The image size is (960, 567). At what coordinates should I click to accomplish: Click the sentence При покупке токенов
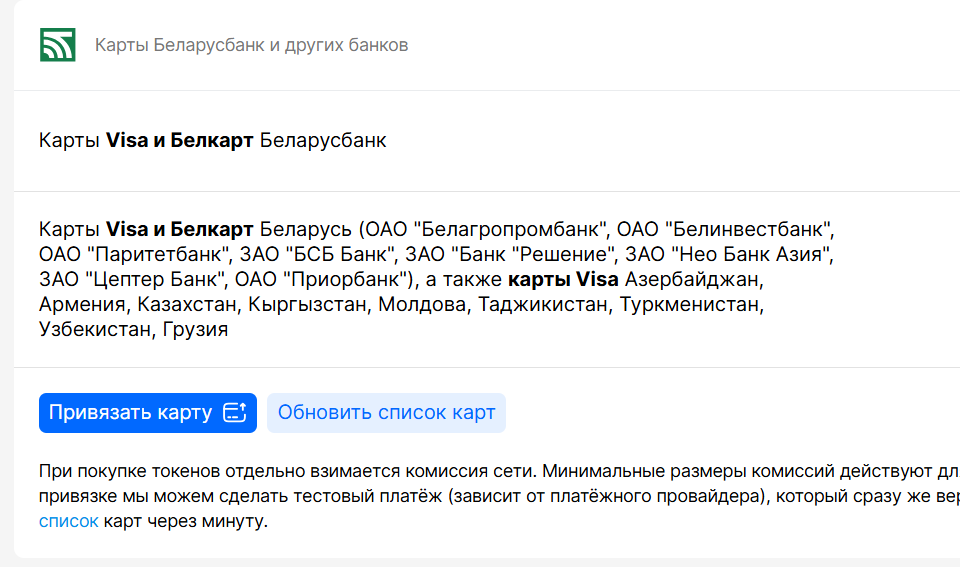(x=288, y=471)
